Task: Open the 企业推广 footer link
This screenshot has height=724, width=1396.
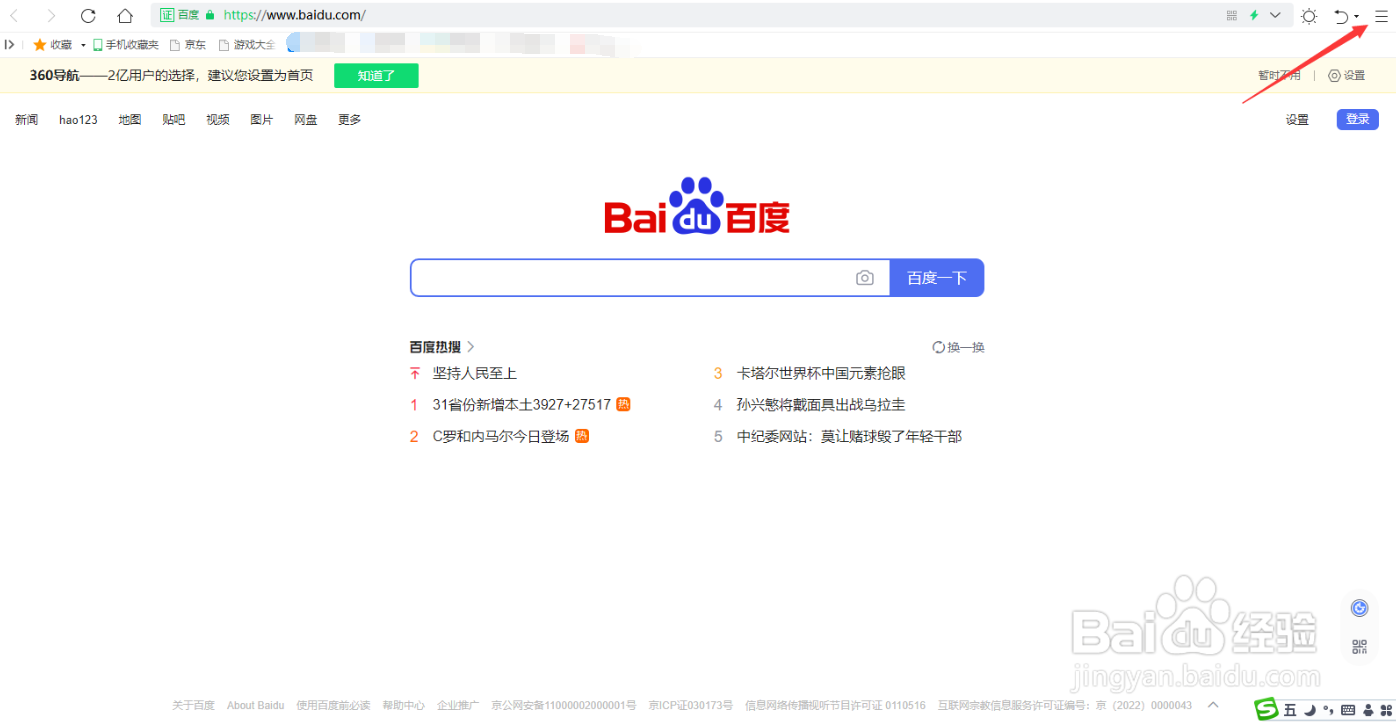Action: (458, 705)
